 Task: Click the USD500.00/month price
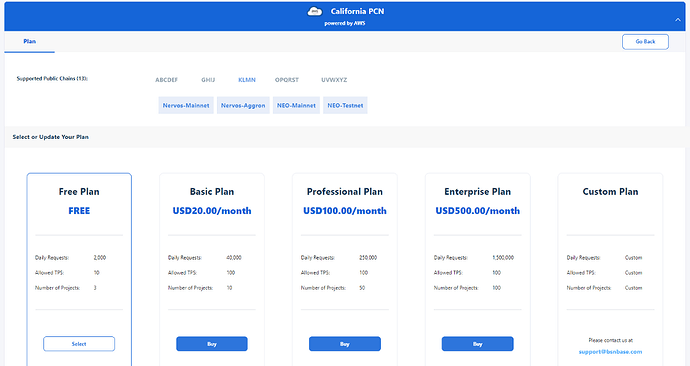coord(477,211)
